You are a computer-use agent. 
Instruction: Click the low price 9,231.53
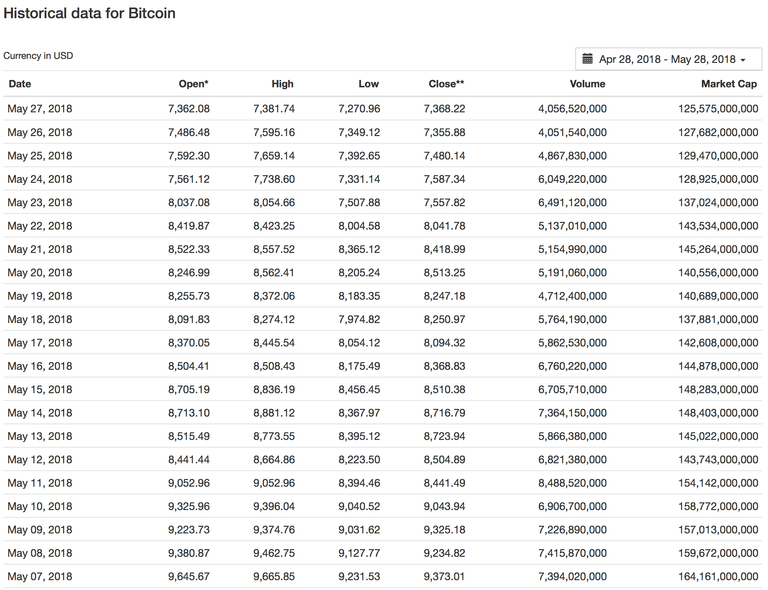[360, 577]
